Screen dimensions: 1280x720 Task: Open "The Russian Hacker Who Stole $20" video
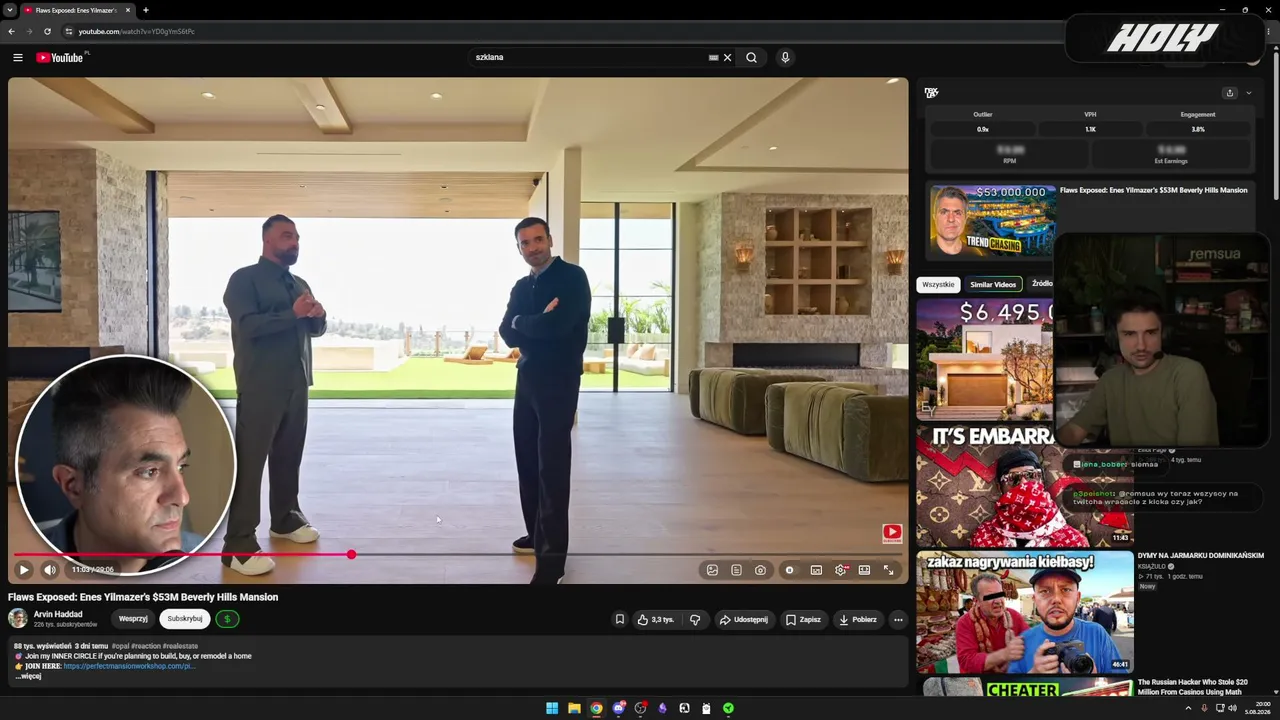click(1192, 687)
